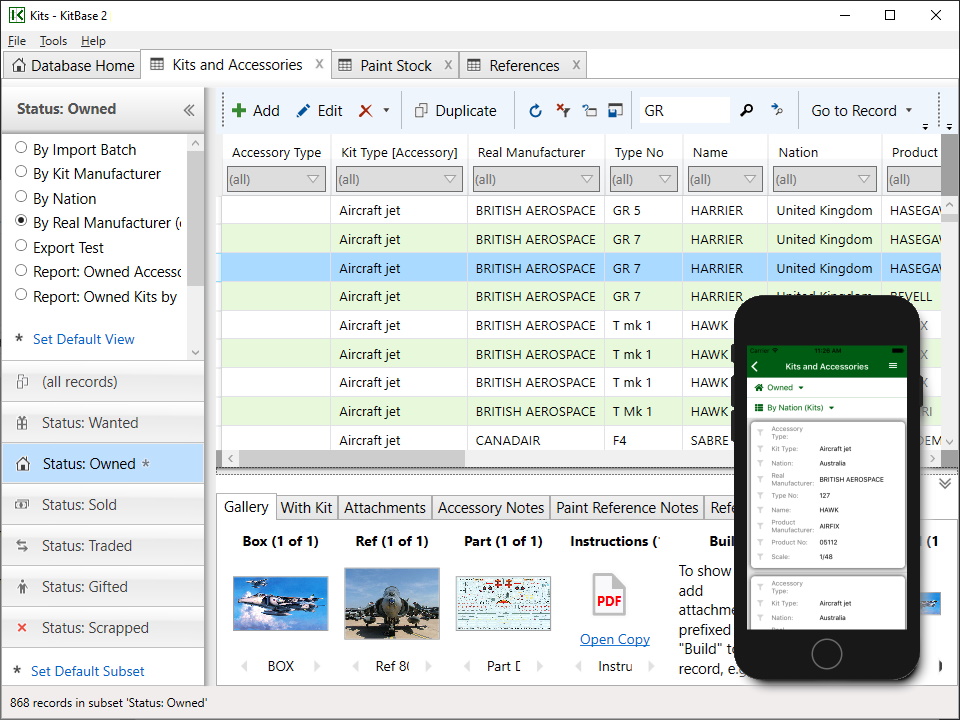Click the clear filters funnel icon
The image size is (960, 720).
pos(563,110)
